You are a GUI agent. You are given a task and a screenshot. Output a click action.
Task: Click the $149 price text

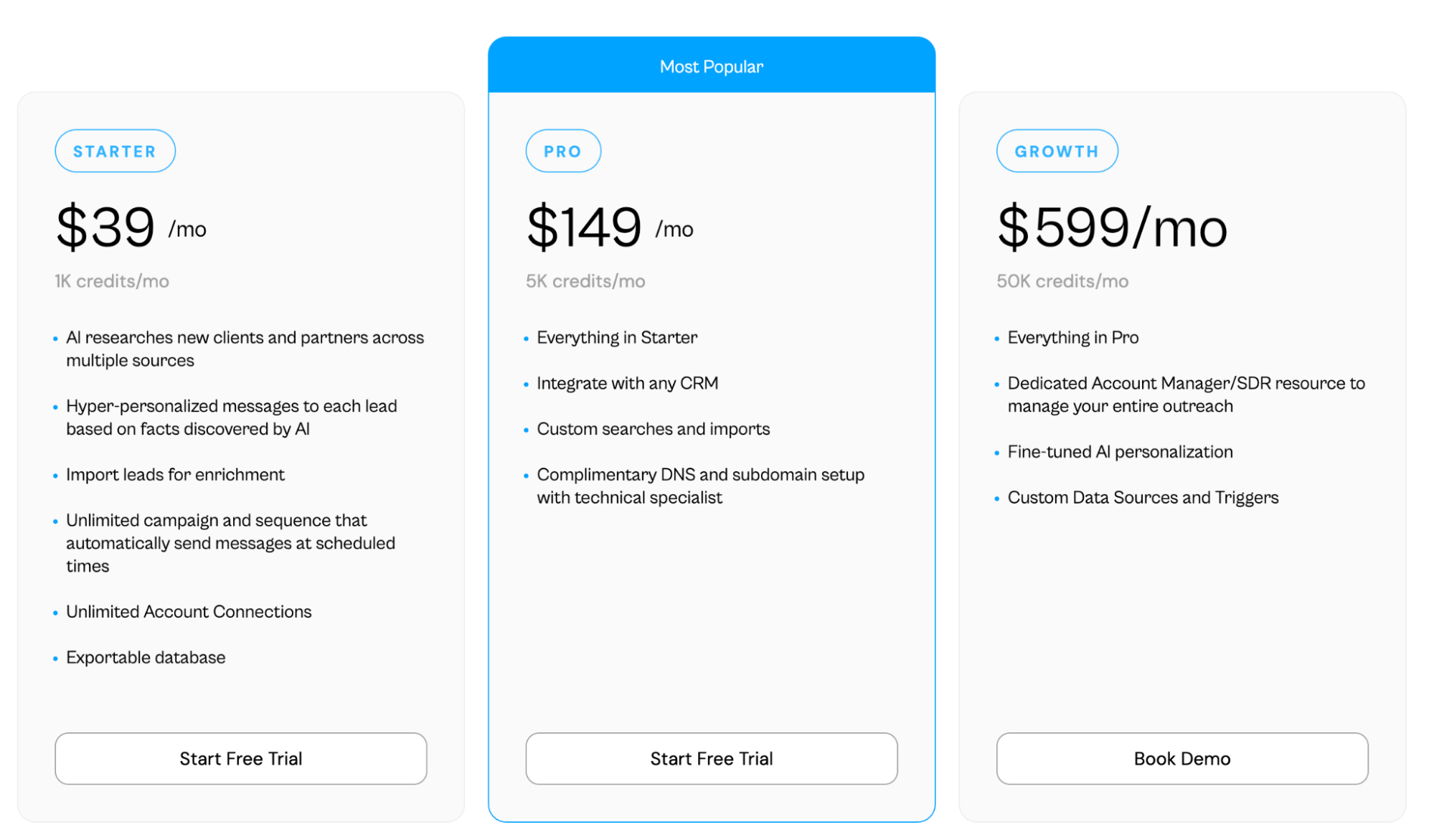pyautogui.click(x=584, y=227)
